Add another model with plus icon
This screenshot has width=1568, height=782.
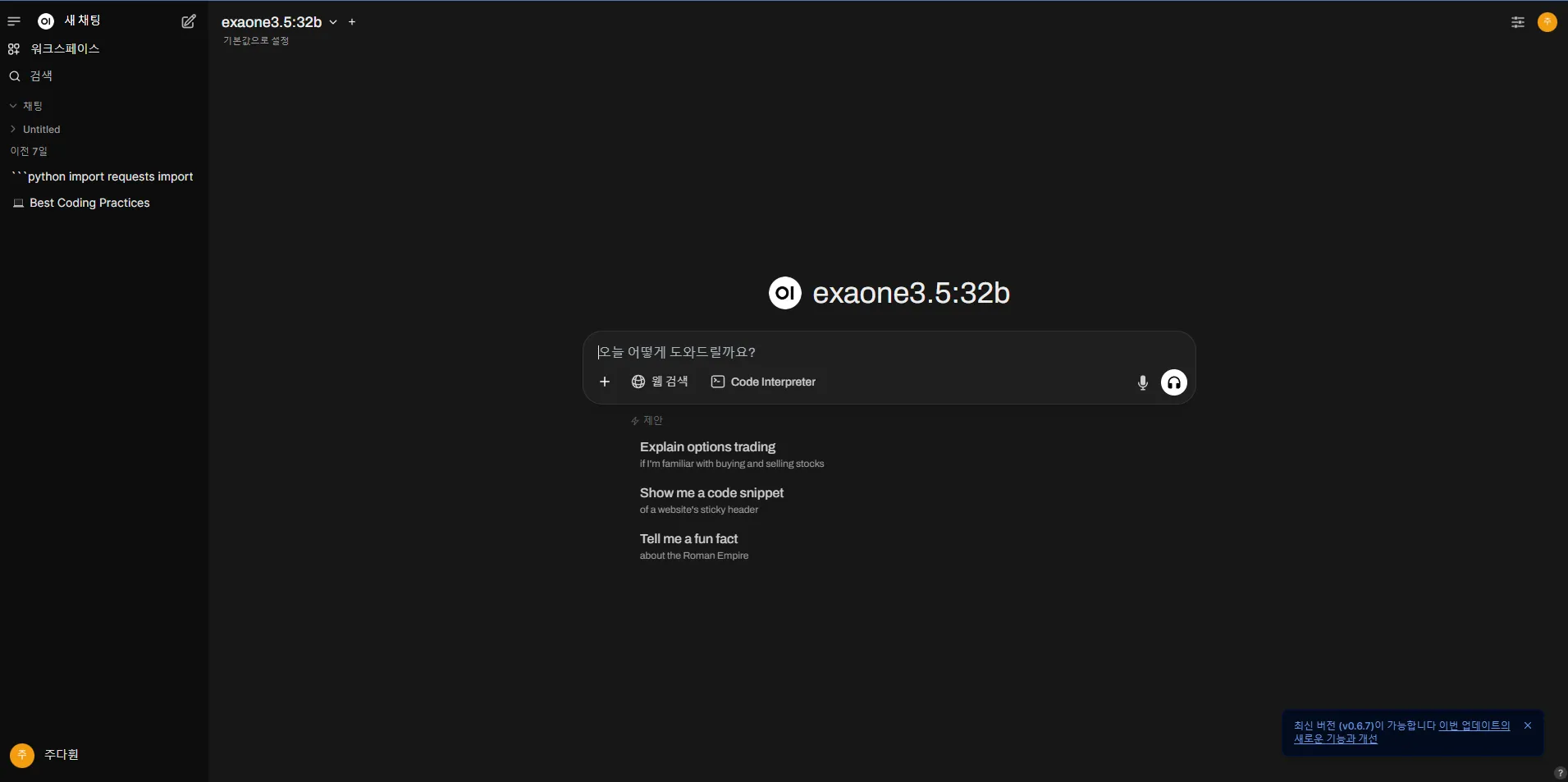[x=352, y=22]
